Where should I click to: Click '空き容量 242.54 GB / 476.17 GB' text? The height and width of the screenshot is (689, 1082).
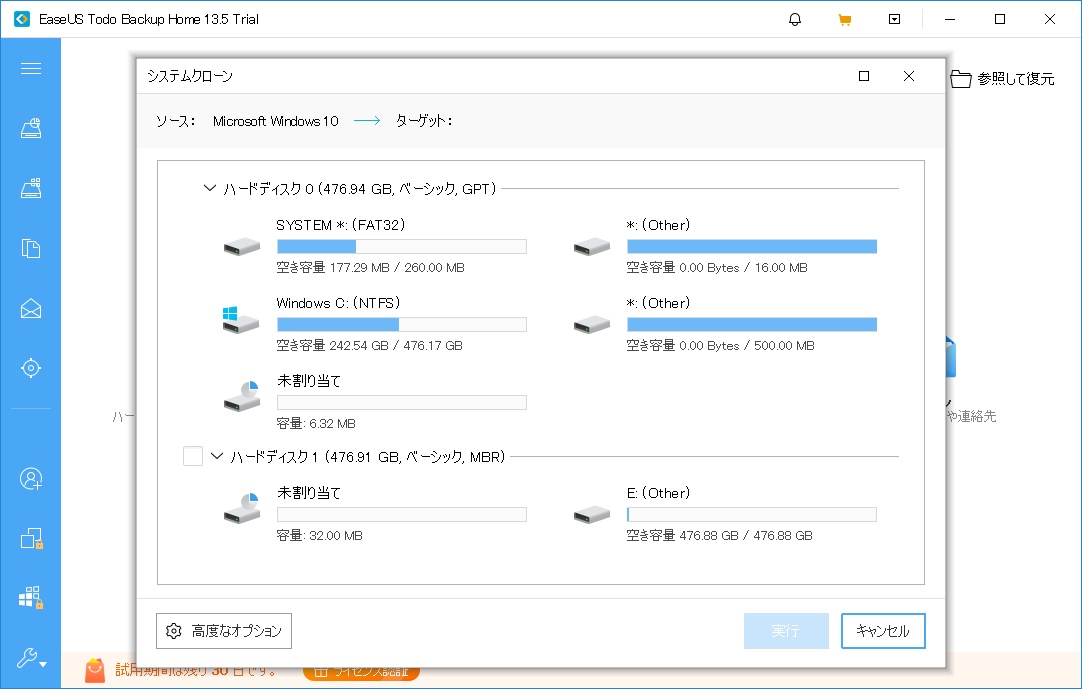click(x=369, y=346)
